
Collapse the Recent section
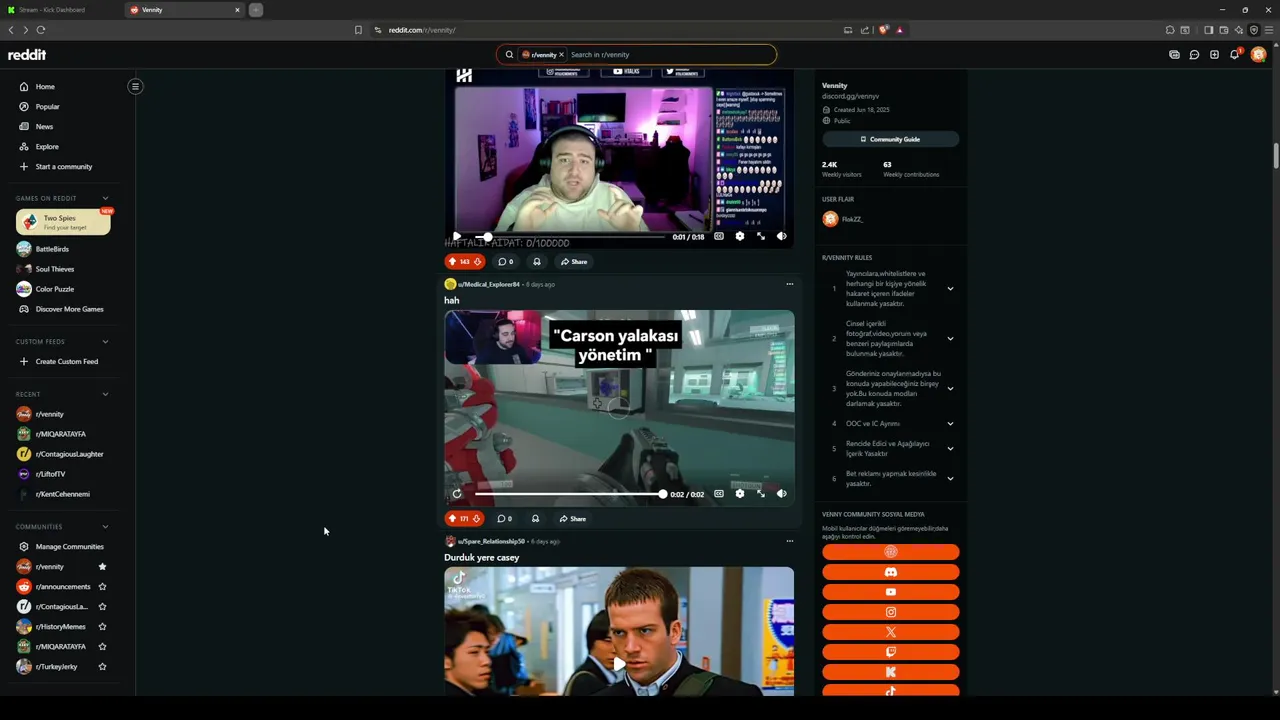coord(105,394)
